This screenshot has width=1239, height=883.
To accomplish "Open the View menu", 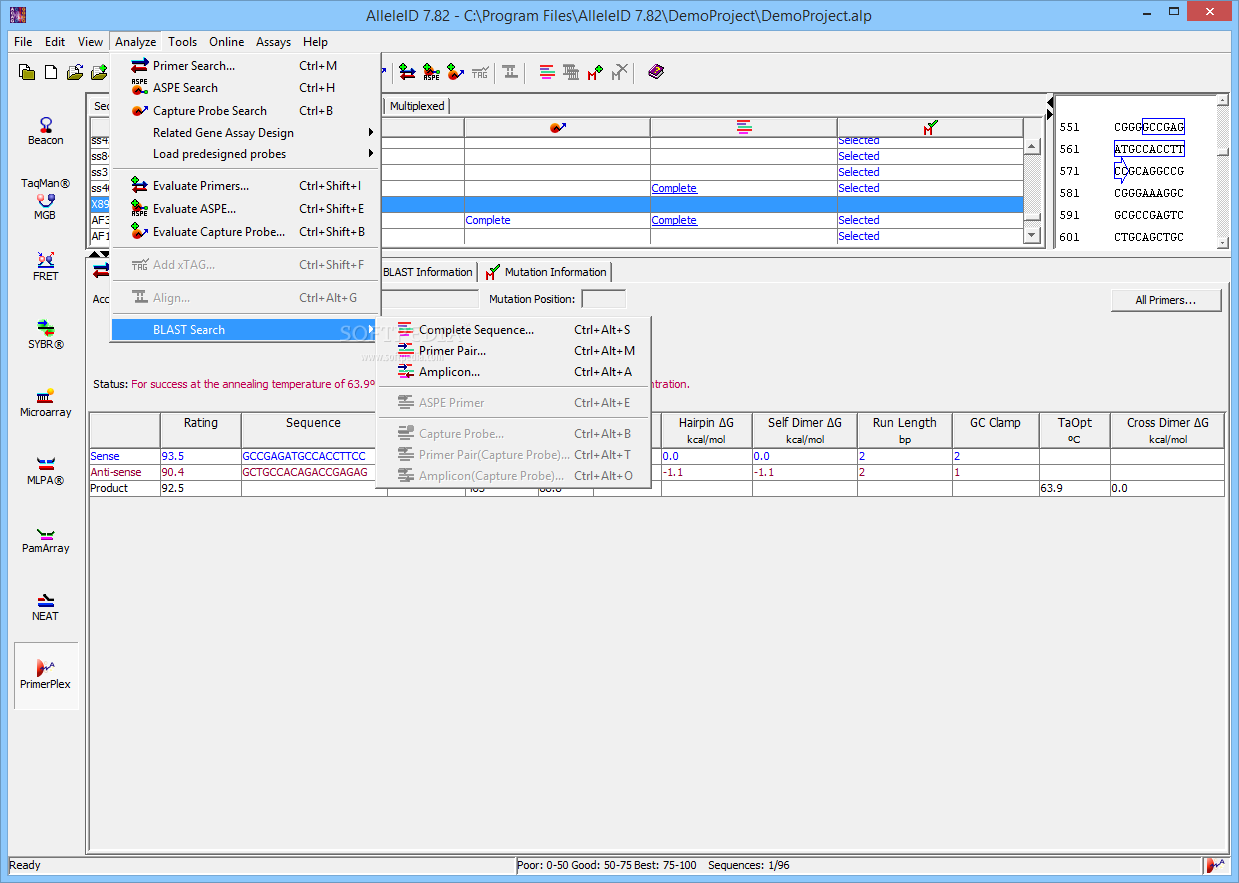I will 90,42.
